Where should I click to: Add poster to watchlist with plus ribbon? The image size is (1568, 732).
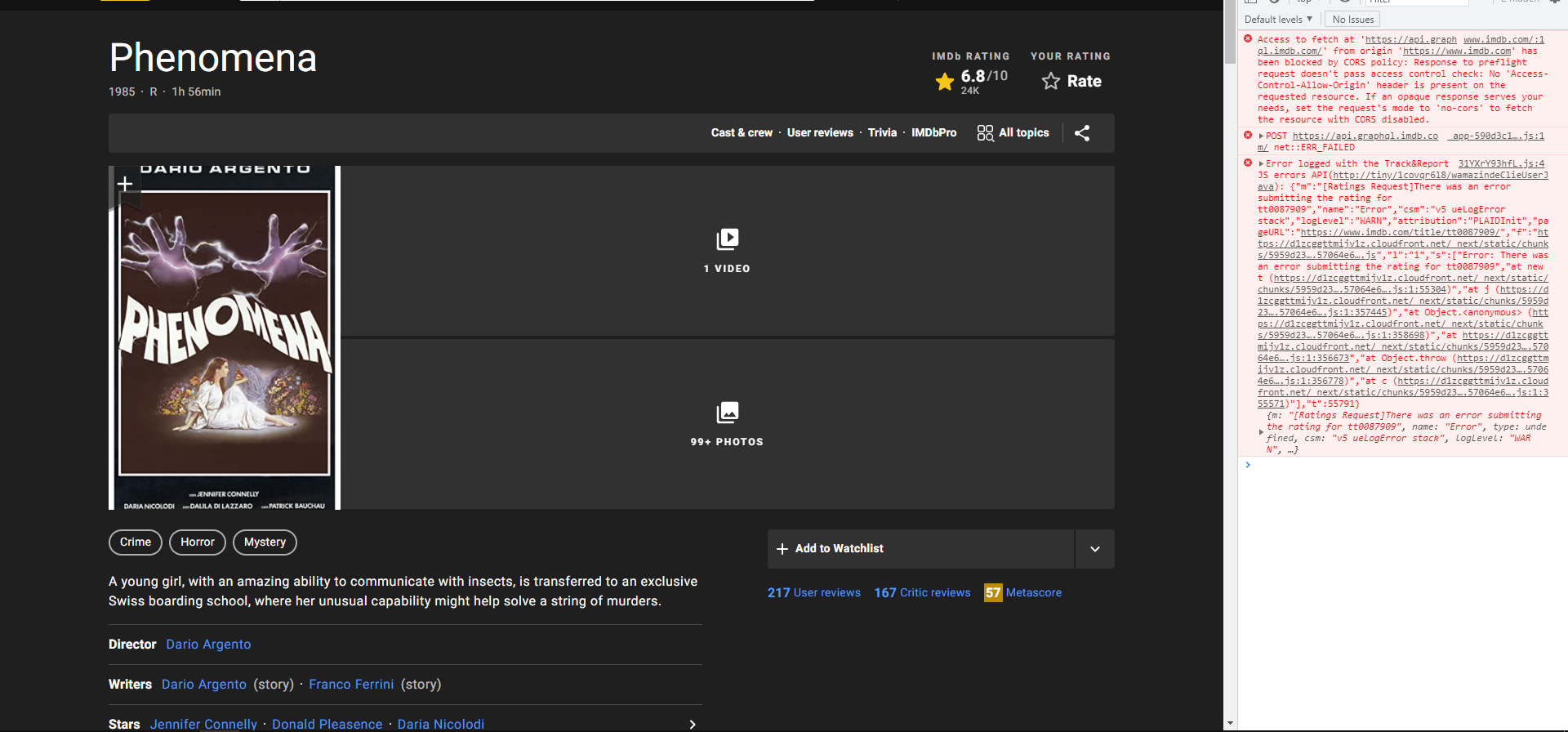[125, 185]
